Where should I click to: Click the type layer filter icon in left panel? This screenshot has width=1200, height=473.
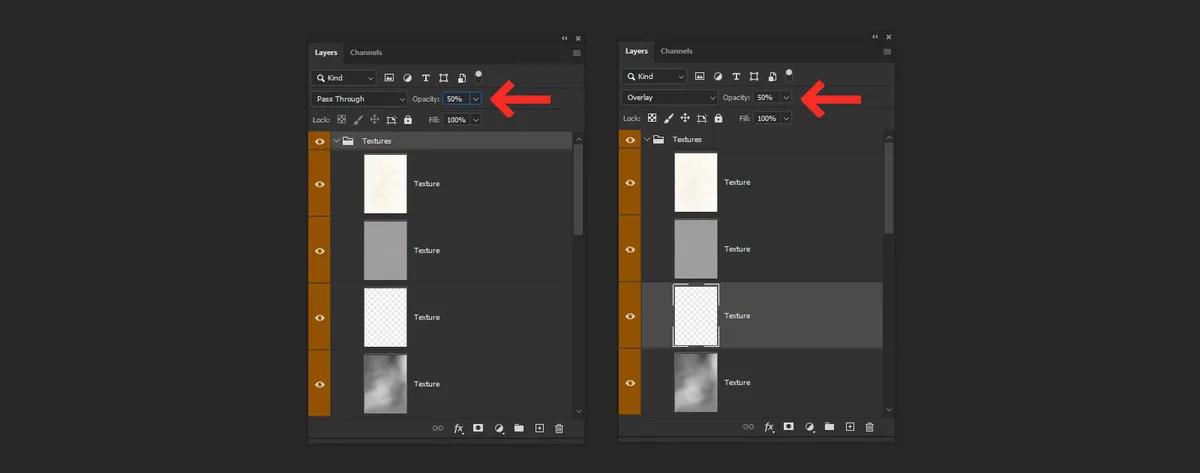426,77
